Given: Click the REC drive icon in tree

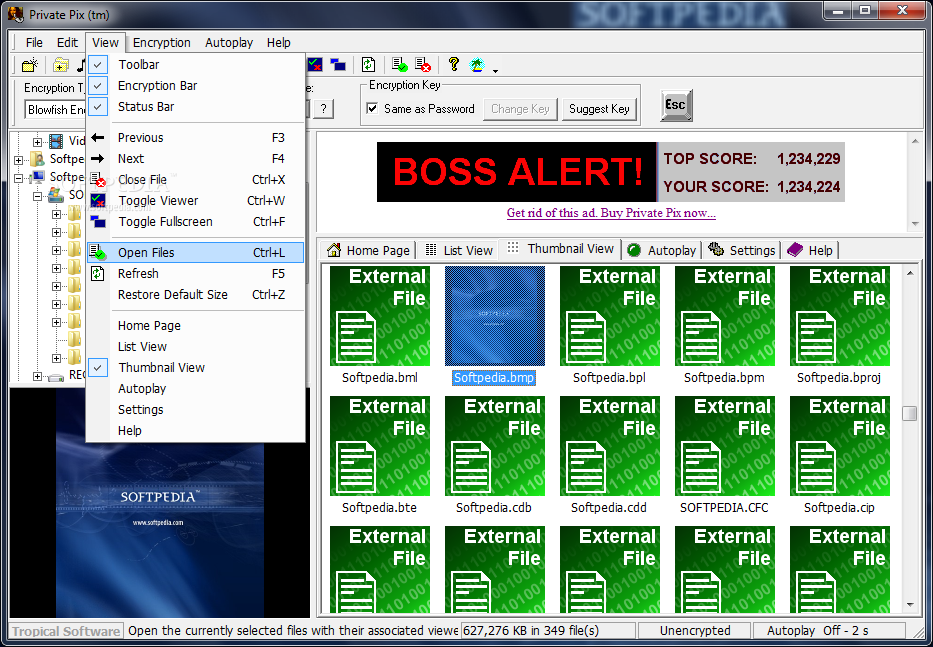Looking at the screenshot, I should pyautogui.click(x=56, y=376).
